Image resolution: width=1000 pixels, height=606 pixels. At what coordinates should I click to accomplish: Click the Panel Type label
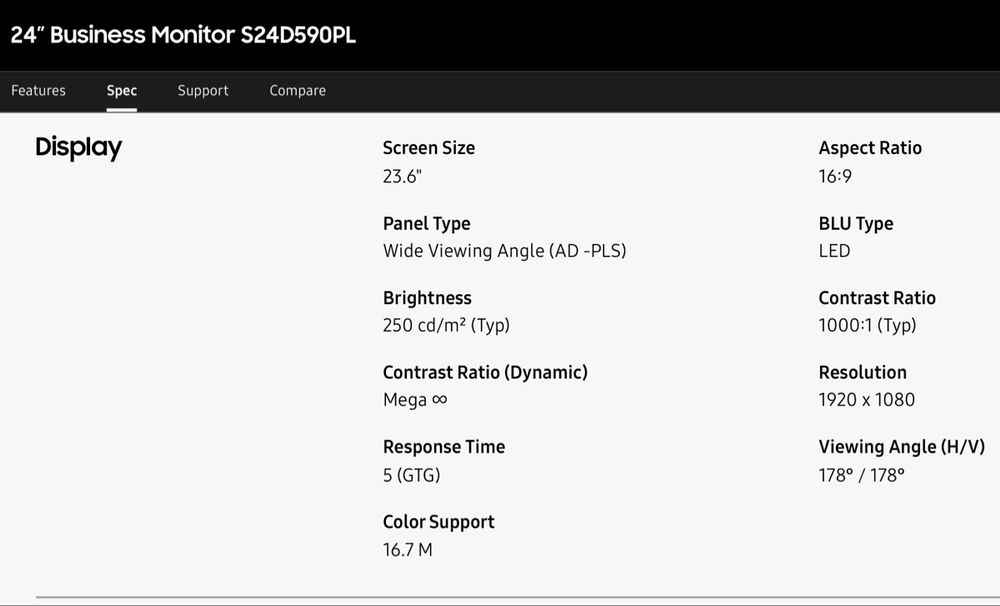click(x=426, y=224)
